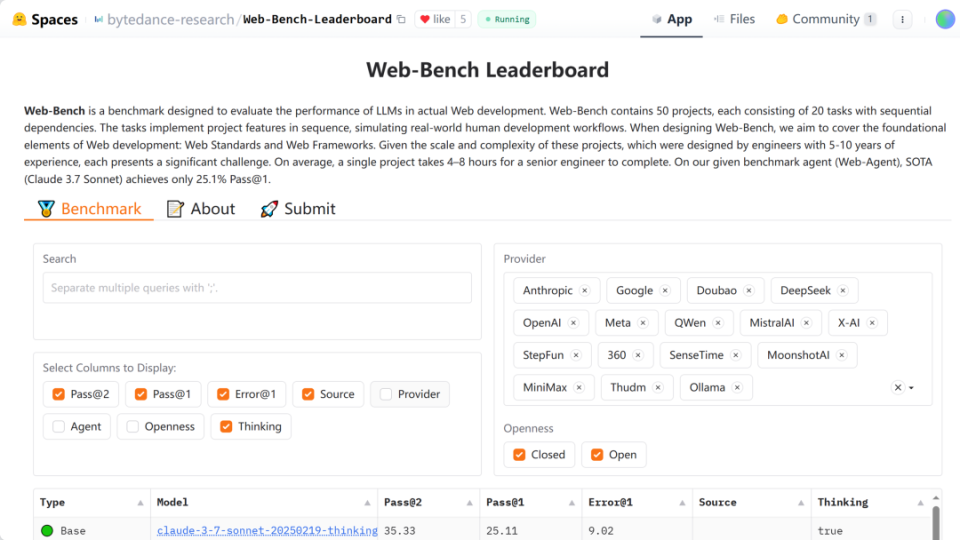Click the Running status badge
This screenshot has width=960, height=540.
pyautogui.click(x=507, y=20)
